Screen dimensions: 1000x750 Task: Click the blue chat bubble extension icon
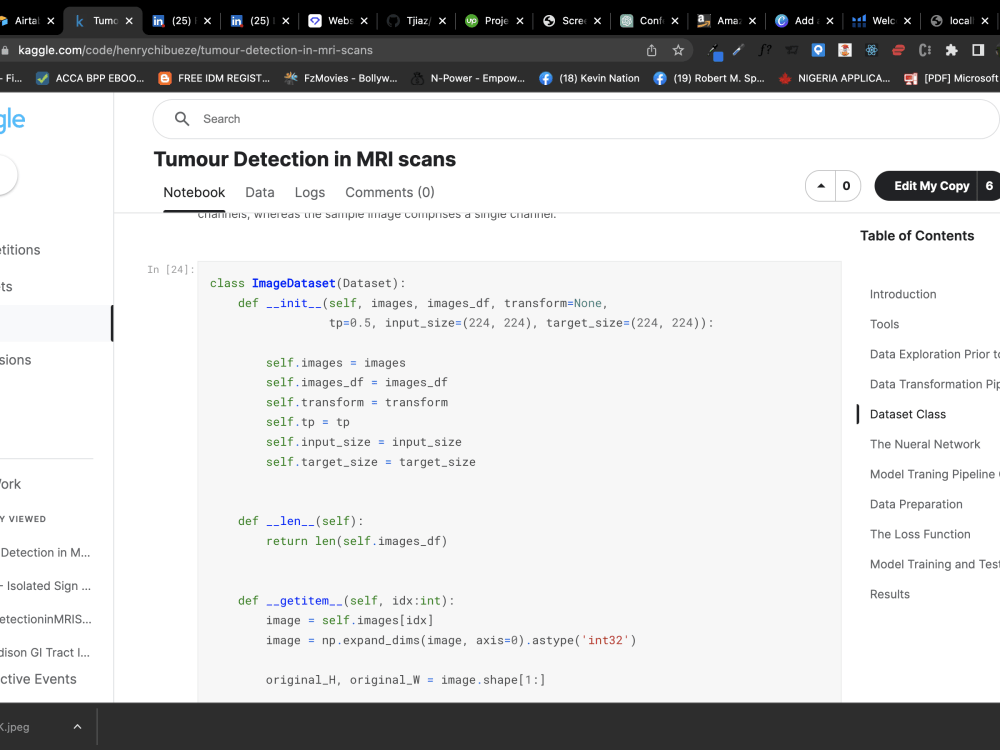[x=818, y=50]
